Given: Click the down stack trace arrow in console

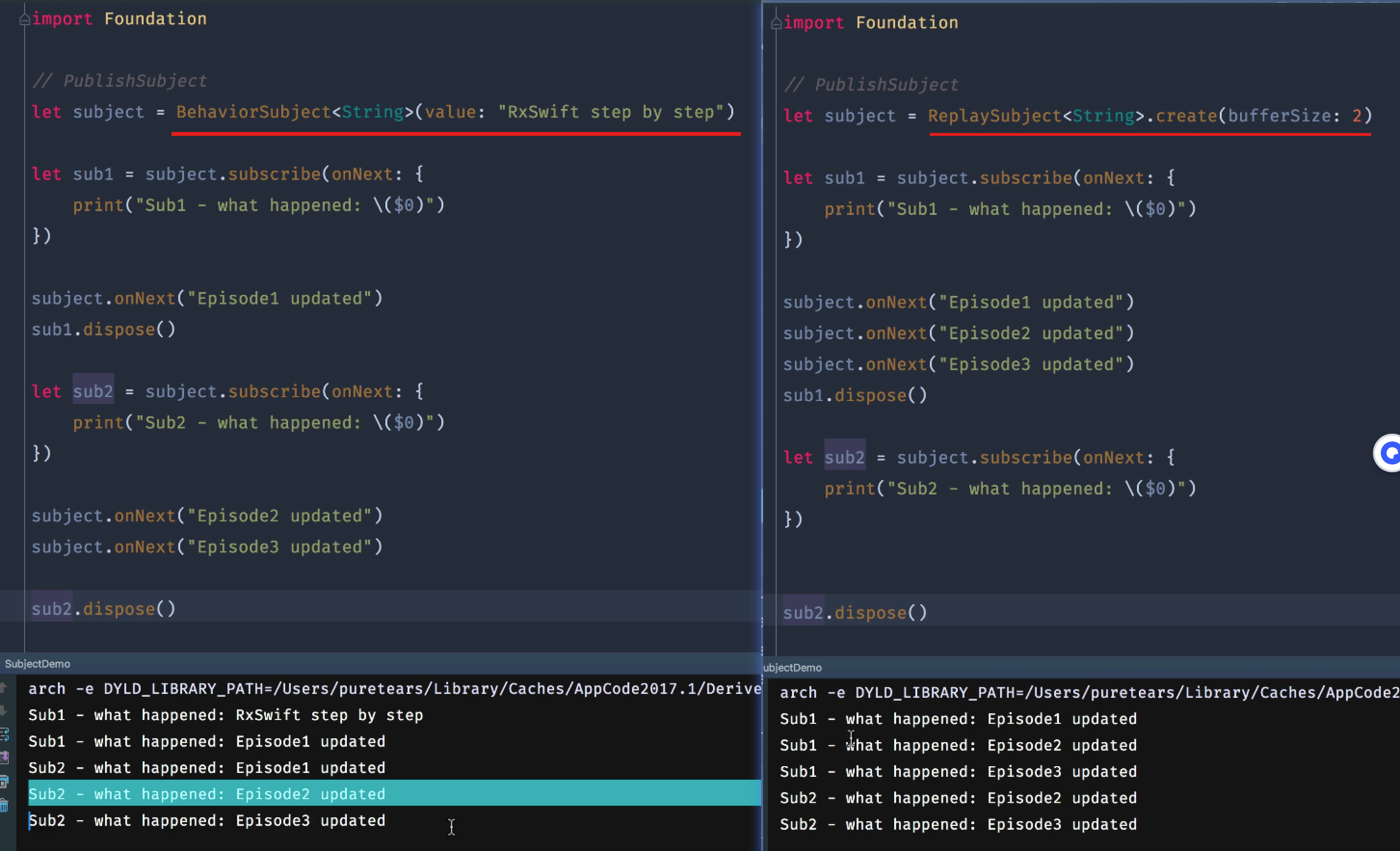Looking at the screenshot, I should coord(3,711).
